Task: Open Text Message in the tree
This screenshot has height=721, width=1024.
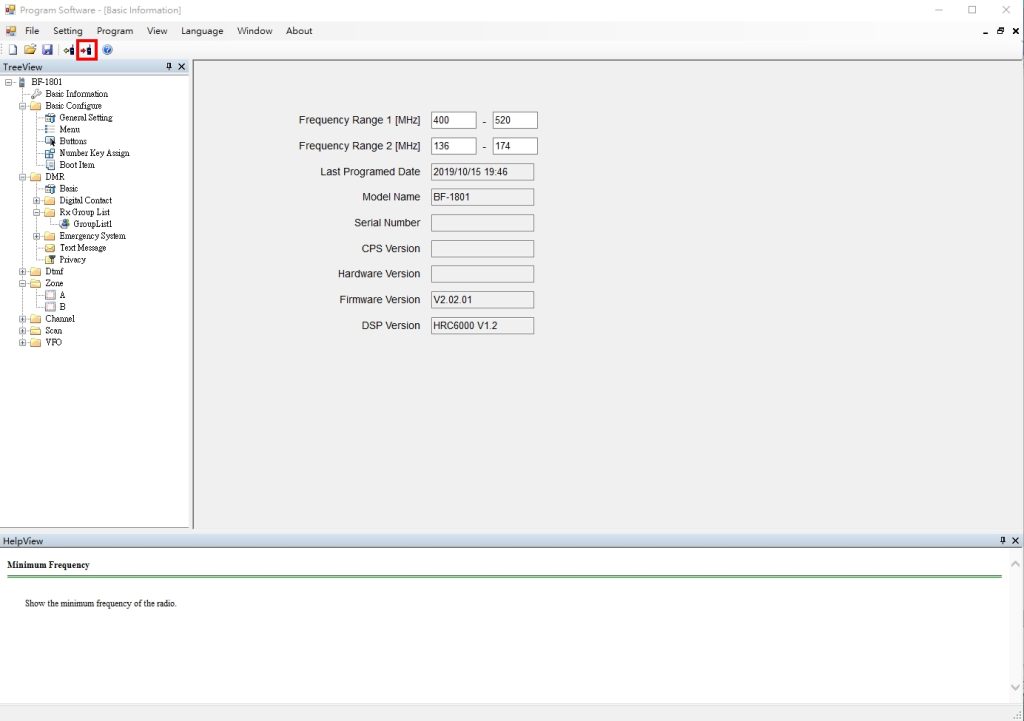Action: [x=82, y=248]
